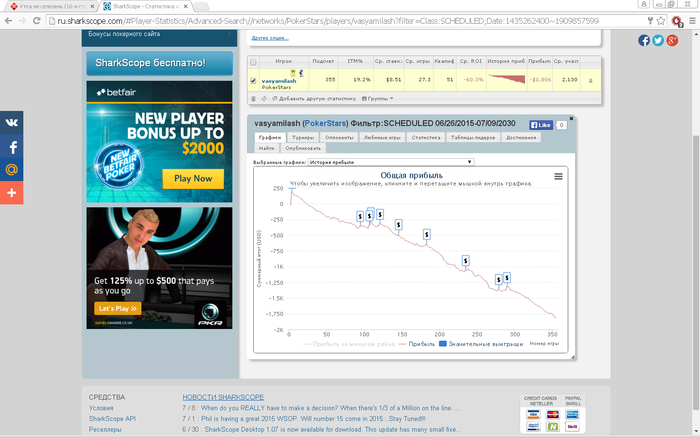Toggle the select-all checkbox in table header
This screenshot has height=438, width=700.
(x=253, y=62)
